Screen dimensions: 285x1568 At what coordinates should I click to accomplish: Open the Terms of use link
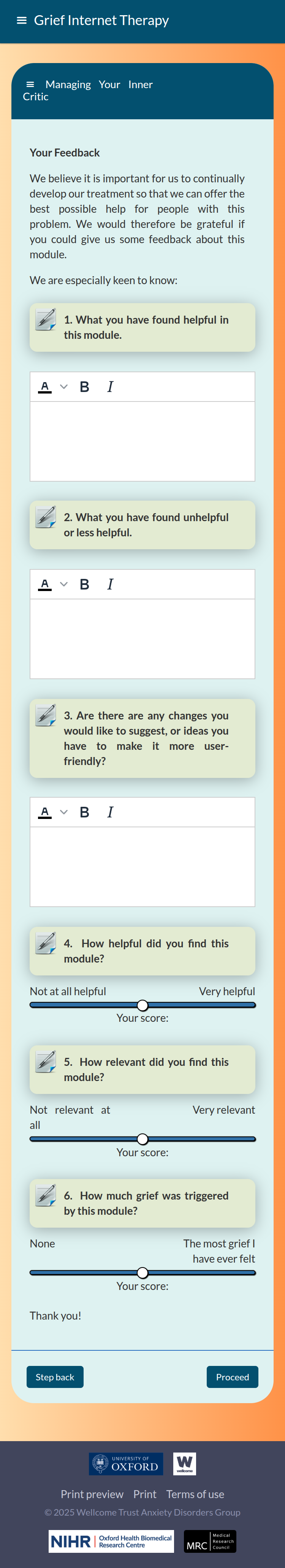coord(195,1494)
